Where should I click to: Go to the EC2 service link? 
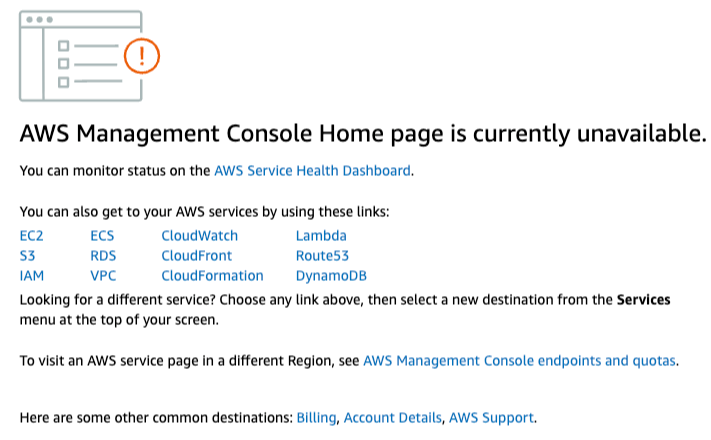coord(31,236)
